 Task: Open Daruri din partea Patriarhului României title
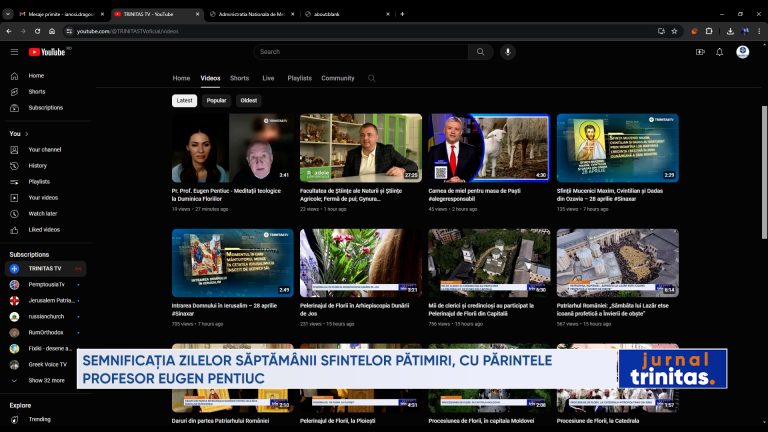[x=220, y=421]
